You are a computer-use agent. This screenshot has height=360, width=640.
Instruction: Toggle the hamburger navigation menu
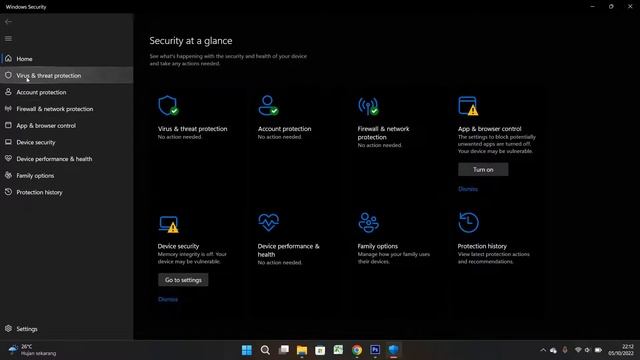point(8,39)
